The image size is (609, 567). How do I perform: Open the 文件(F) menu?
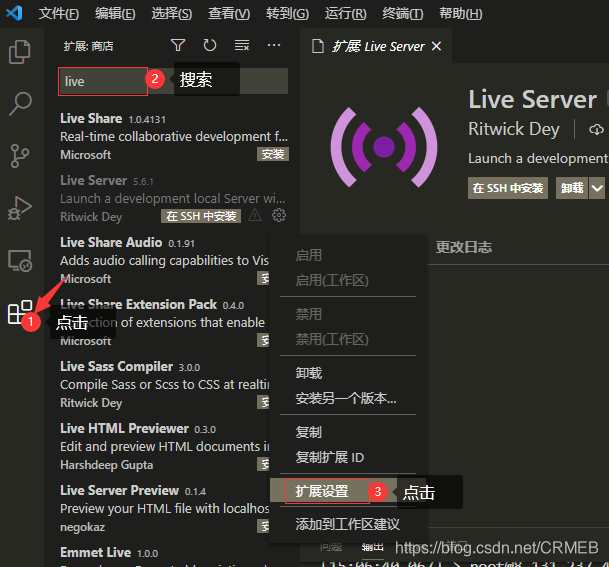(x=59, y=14)
